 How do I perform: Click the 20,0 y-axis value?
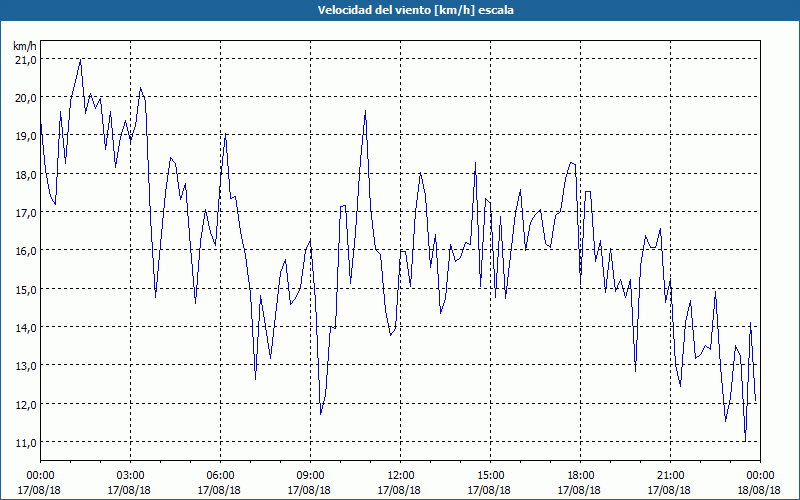click(27, 98)
